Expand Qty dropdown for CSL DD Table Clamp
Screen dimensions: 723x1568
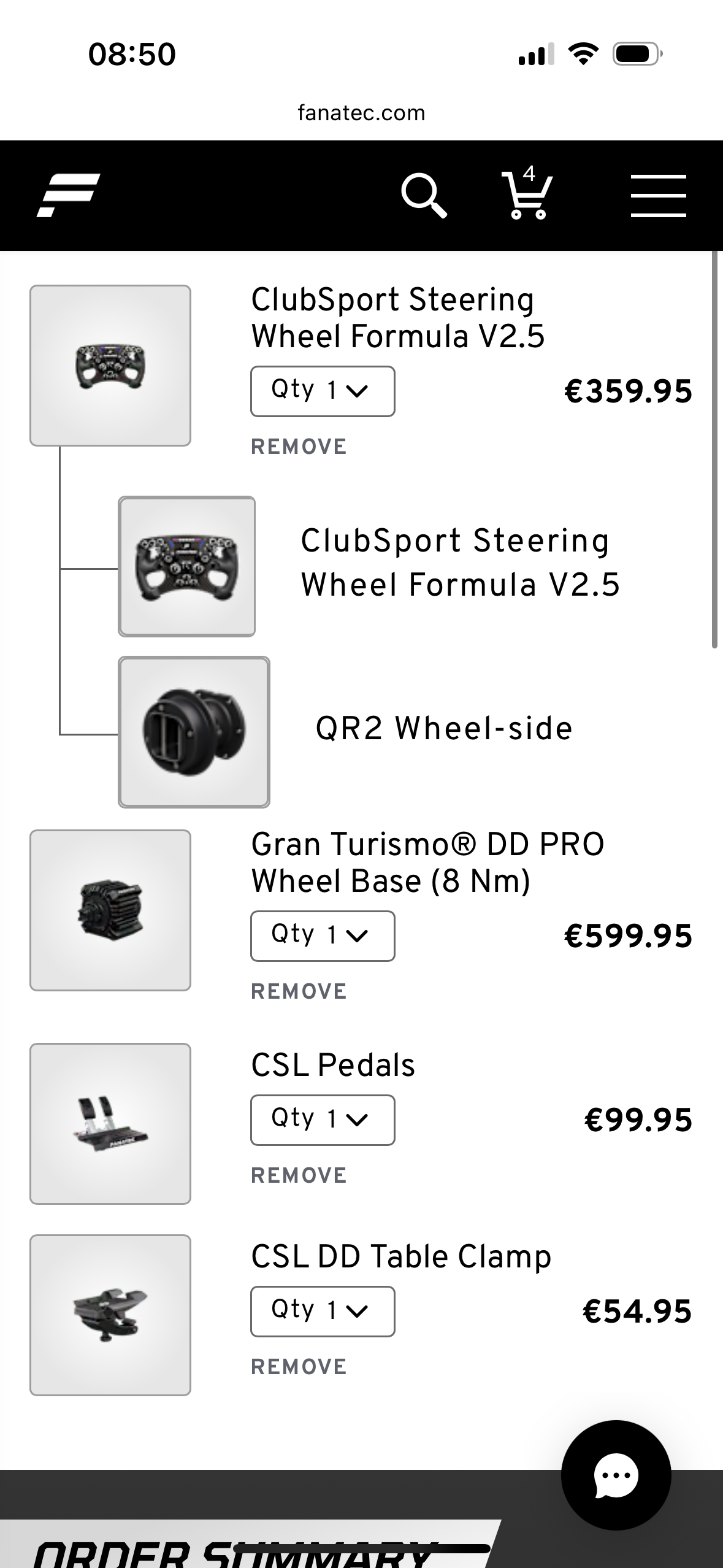click(323, 1312)
